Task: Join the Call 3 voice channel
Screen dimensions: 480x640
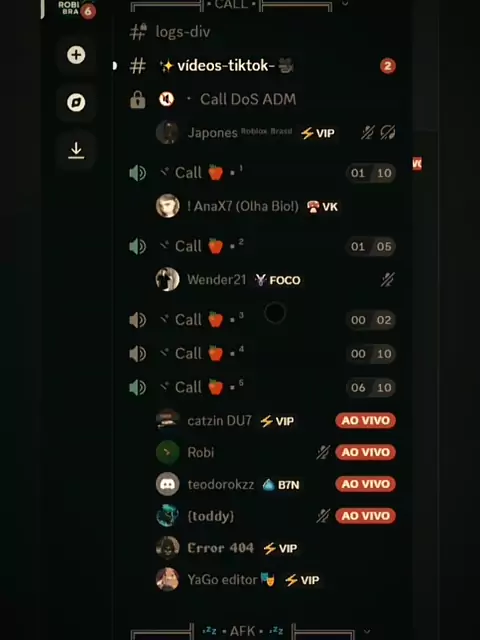Action: pyautogui.click(x=261, y=320)
